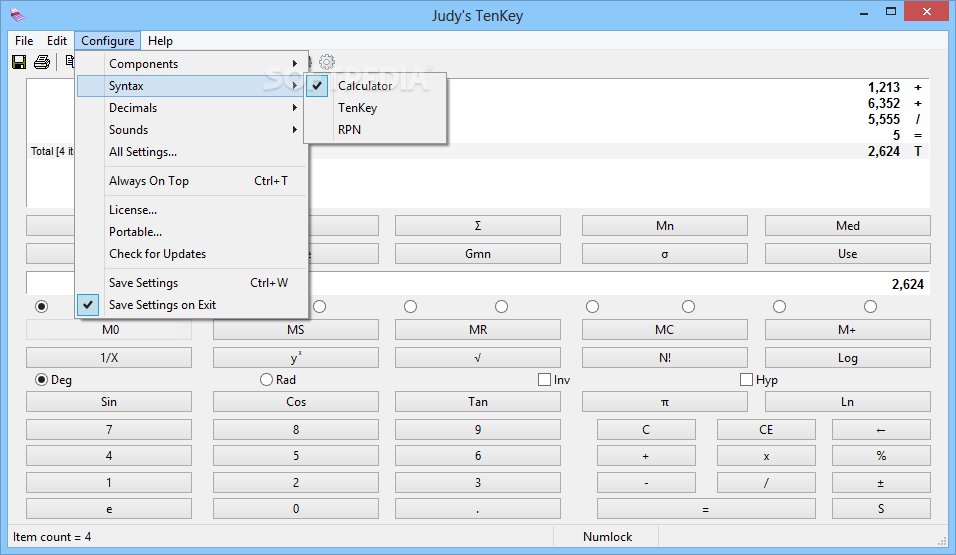Select the memory radio button above MR
The image size is (956, 555).
click(x=501, y=306)
